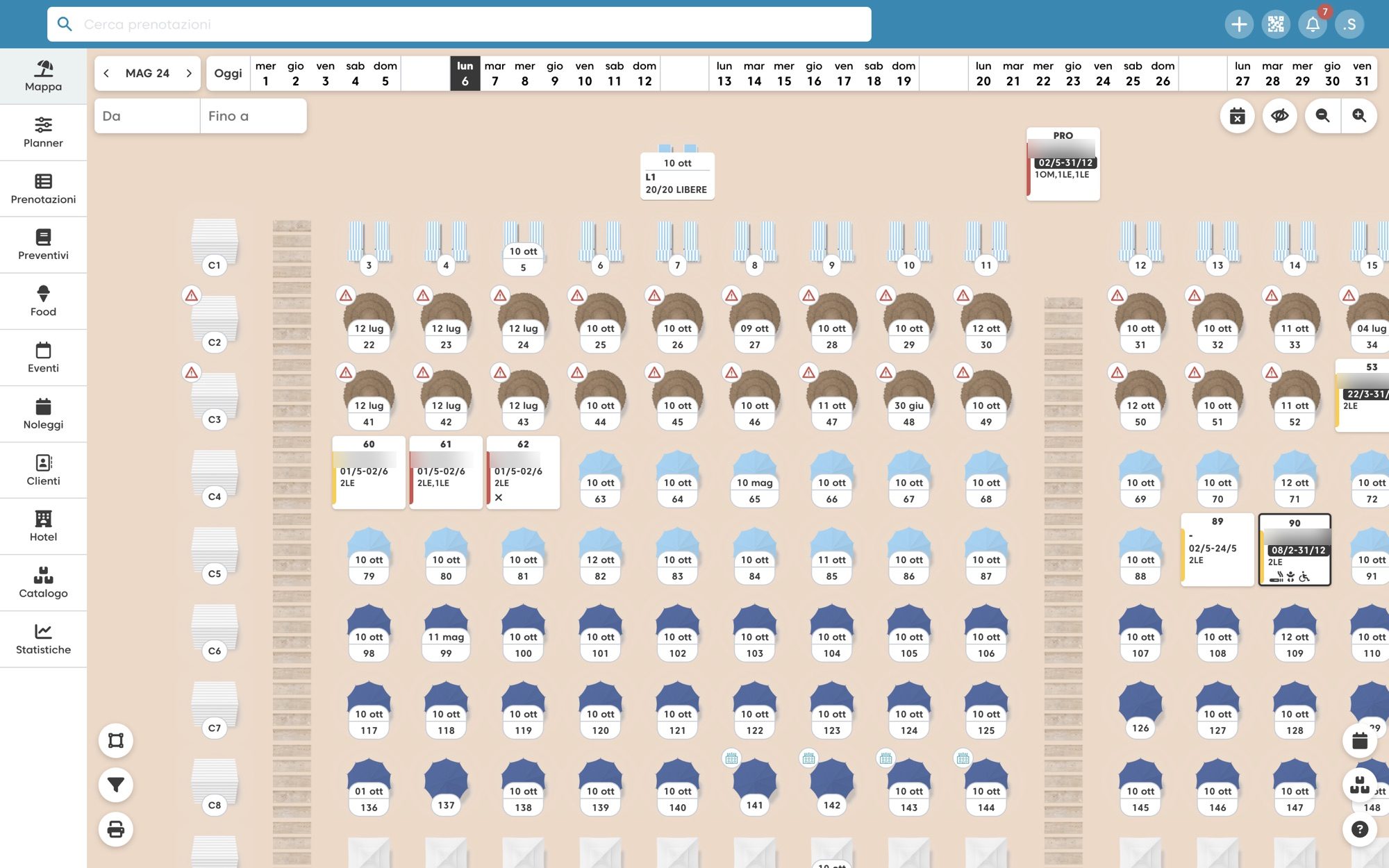Select umbrella 65 dated 10 mag
Image resolution: width=1389 pixels, height=868 pixels.
click(x=754, y=478)
